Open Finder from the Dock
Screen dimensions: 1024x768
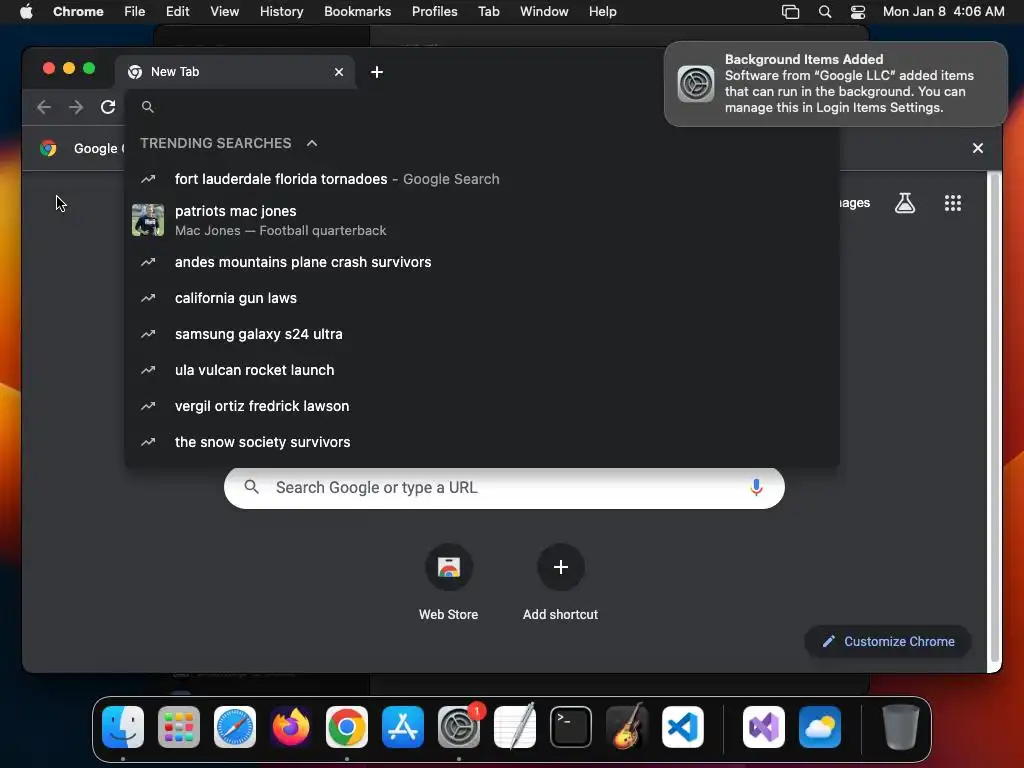pos(123,727)
